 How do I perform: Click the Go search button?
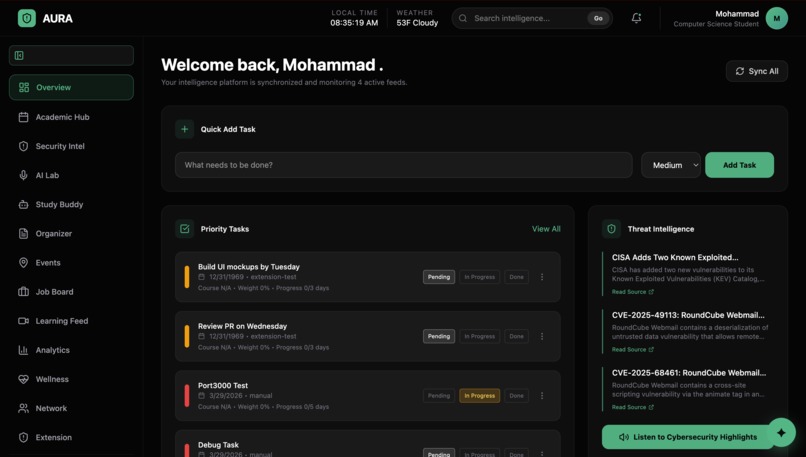coord(598,19)
